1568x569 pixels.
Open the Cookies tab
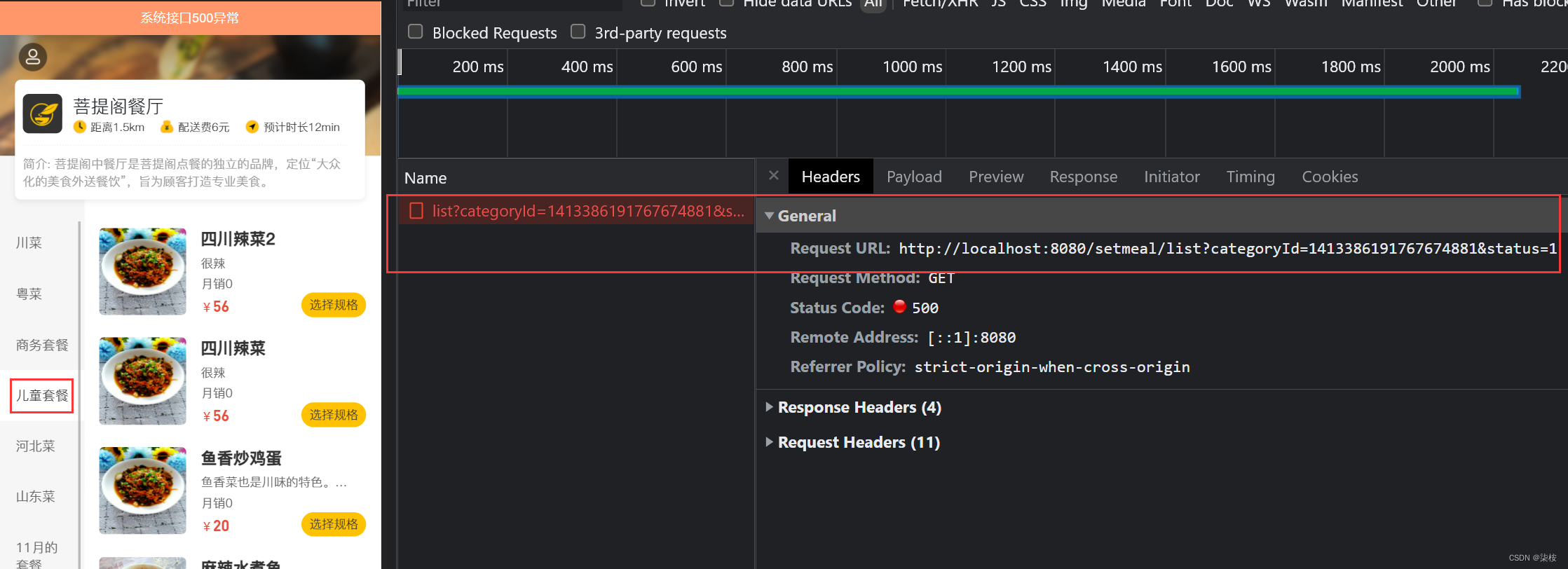[1330, 177]
